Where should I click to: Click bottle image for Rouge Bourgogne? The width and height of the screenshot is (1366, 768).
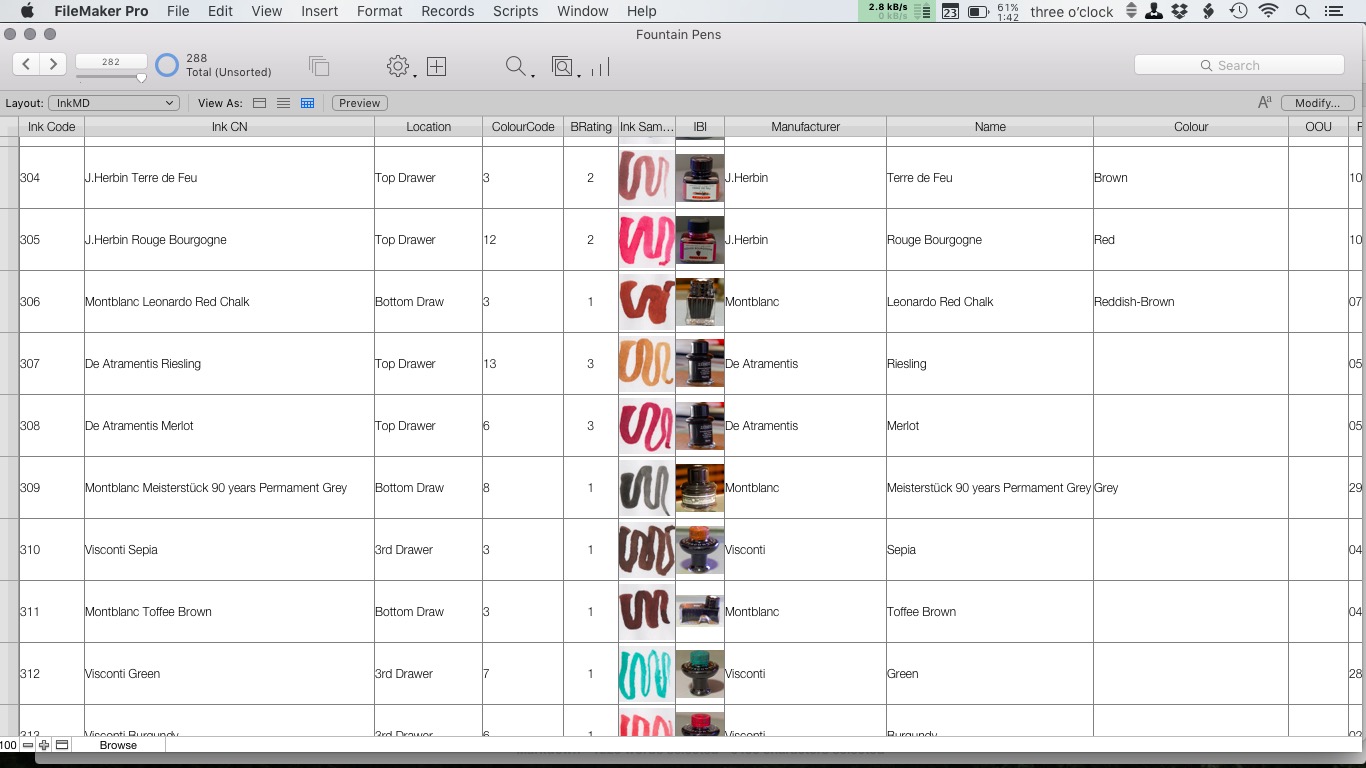(700, 239)
